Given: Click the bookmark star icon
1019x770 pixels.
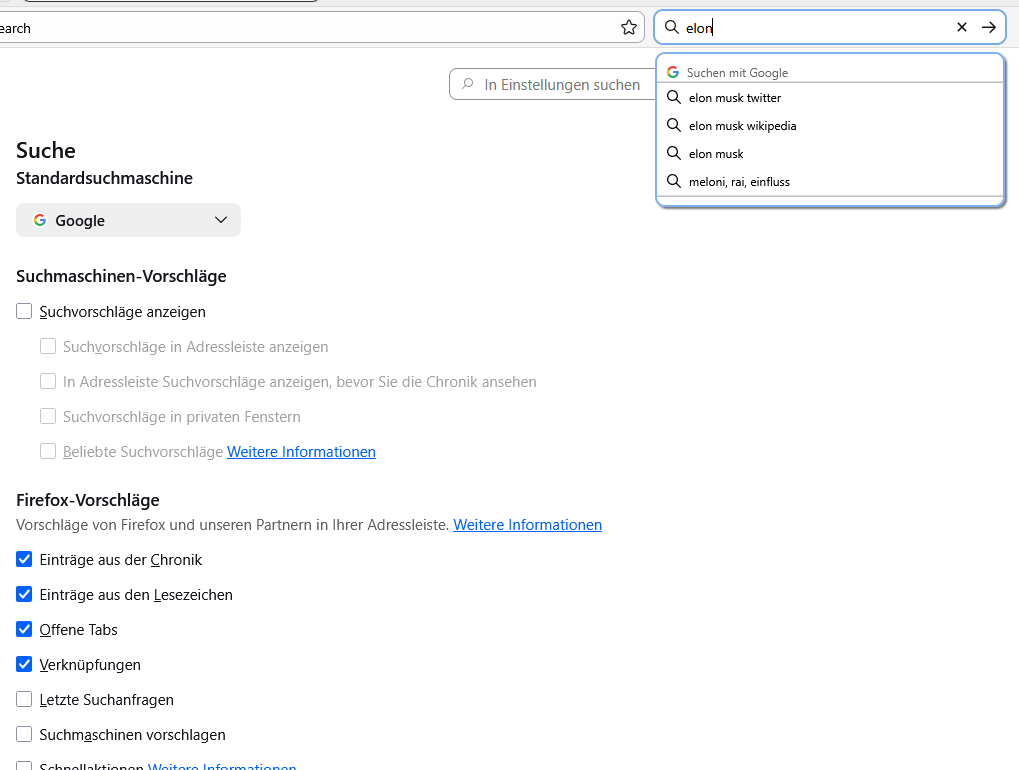Looking at the screenshot, I should pos(629,28).
